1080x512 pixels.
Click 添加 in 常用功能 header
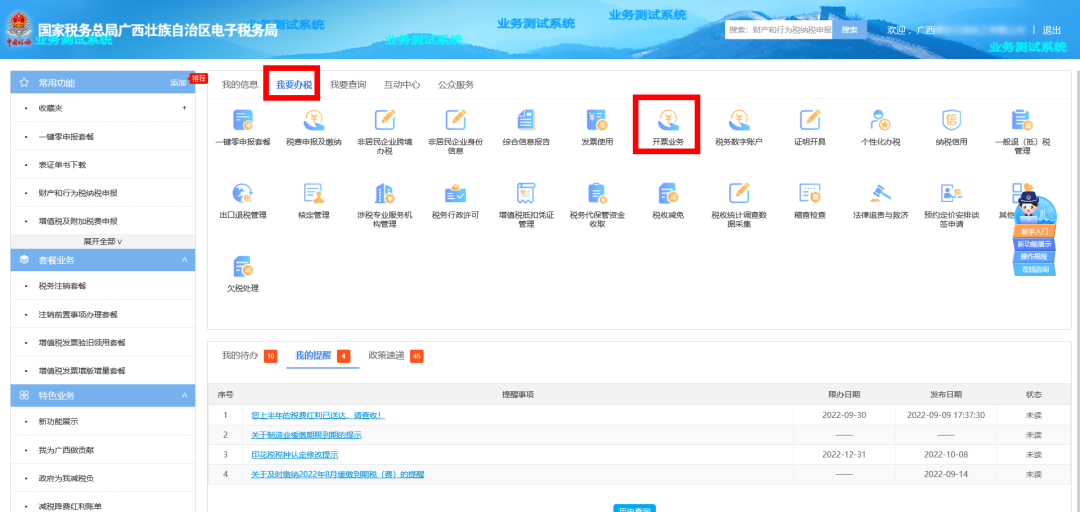(x=178, y=83)
